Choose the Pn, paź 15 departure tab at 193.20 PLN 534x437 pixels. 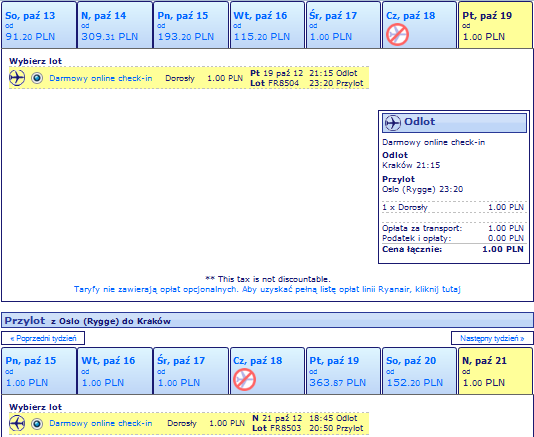click(191, 25)
